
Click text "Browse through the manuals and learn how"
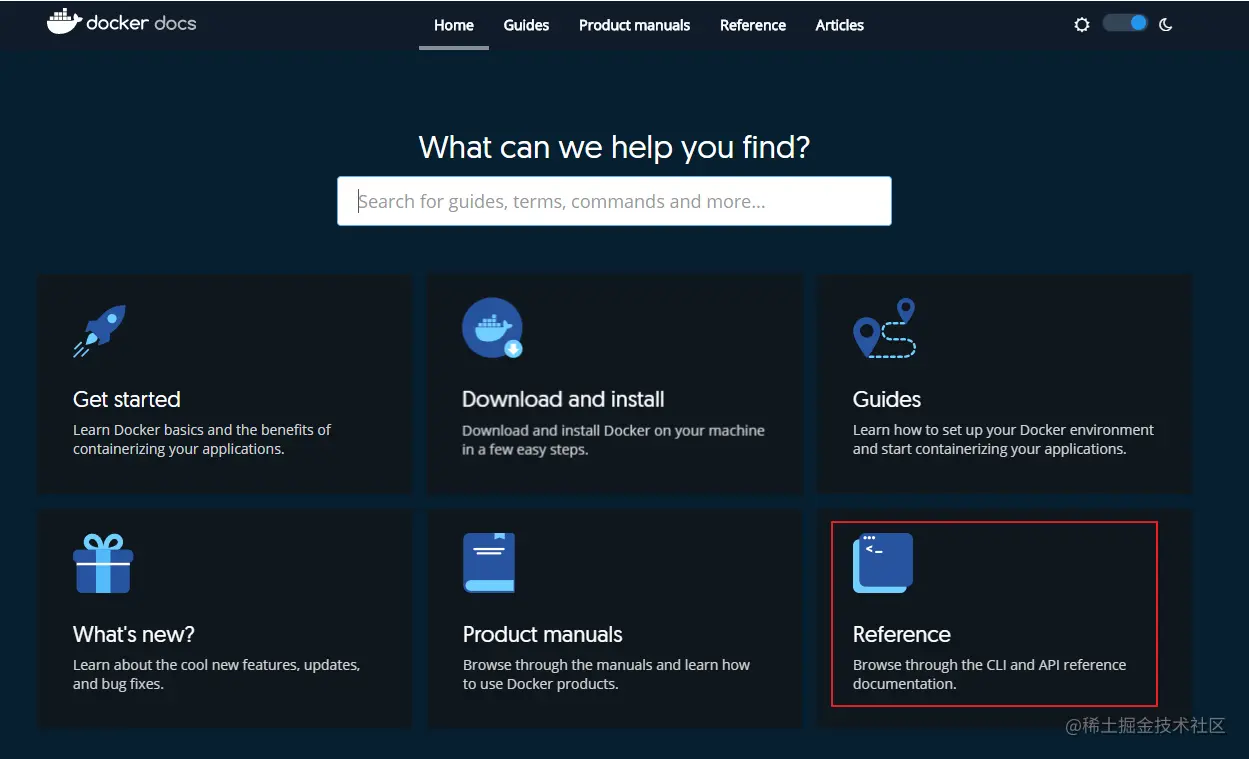coord(606,665)
